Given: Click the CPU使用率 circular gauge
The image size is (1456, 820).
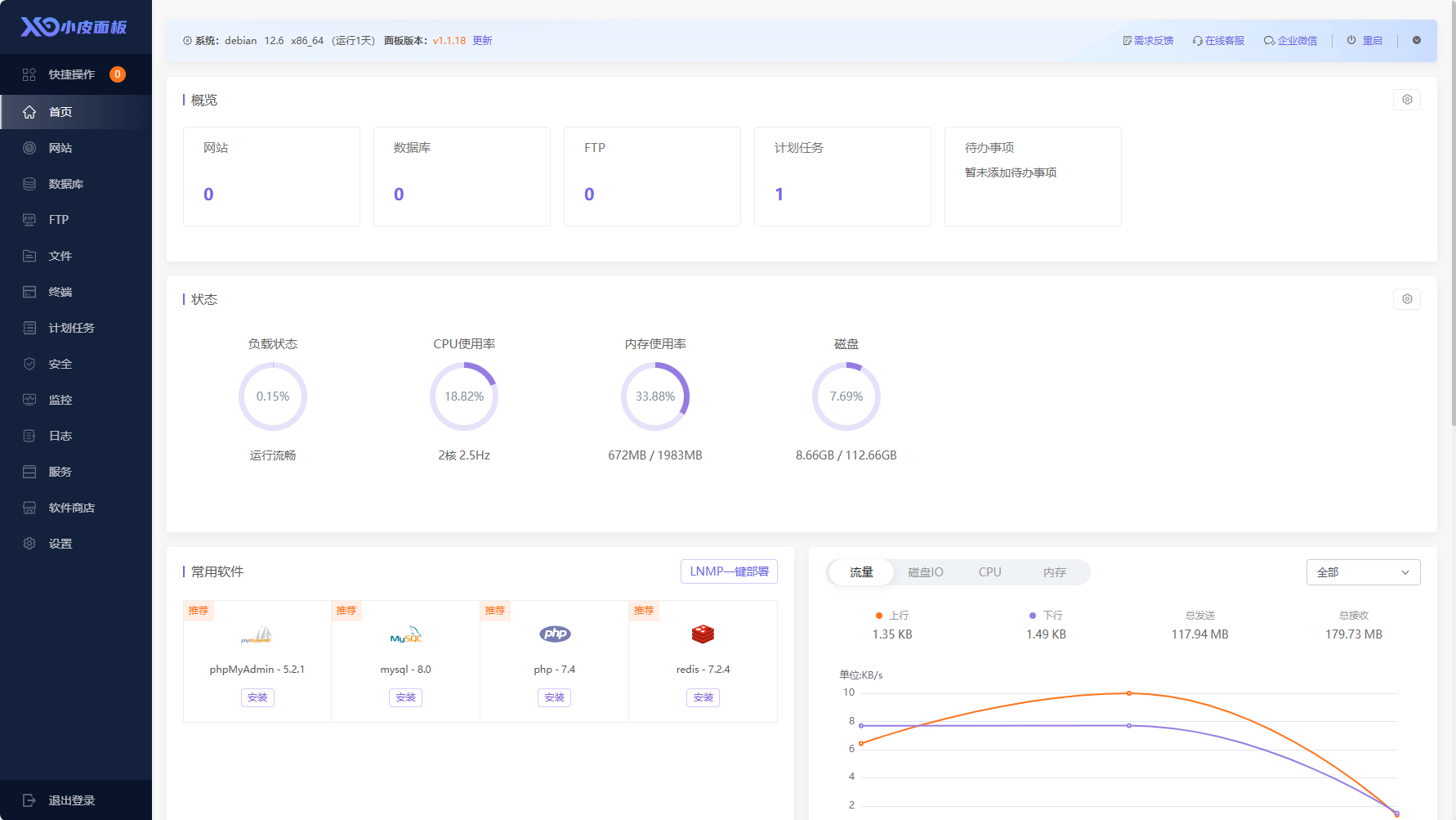Looking at the screenshot, I should coord(464,397).
